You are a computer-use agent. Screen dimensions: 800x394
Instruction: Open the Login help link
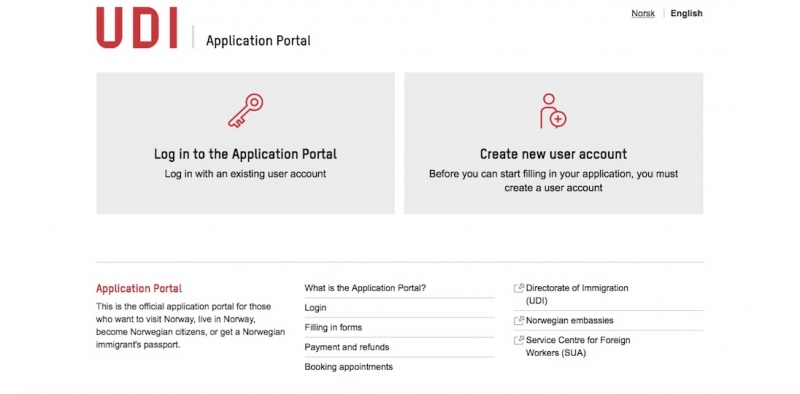(x=315, y=308)
